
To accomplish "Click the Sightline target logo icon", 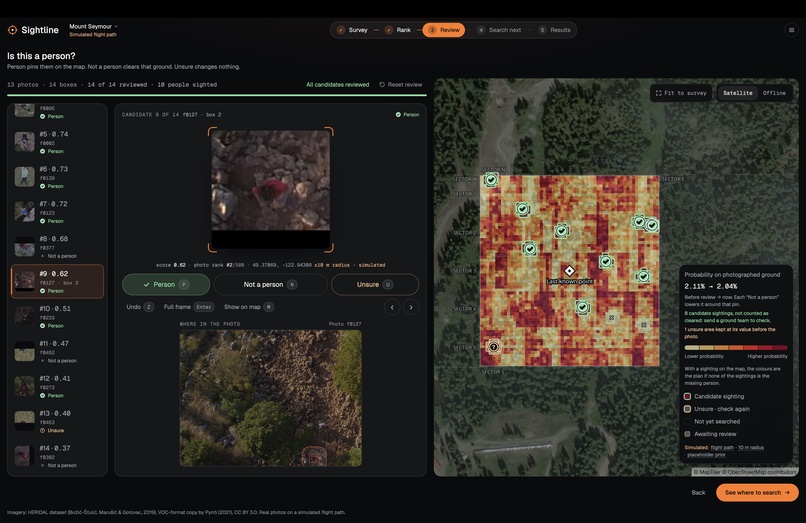I will pos(12,30).
